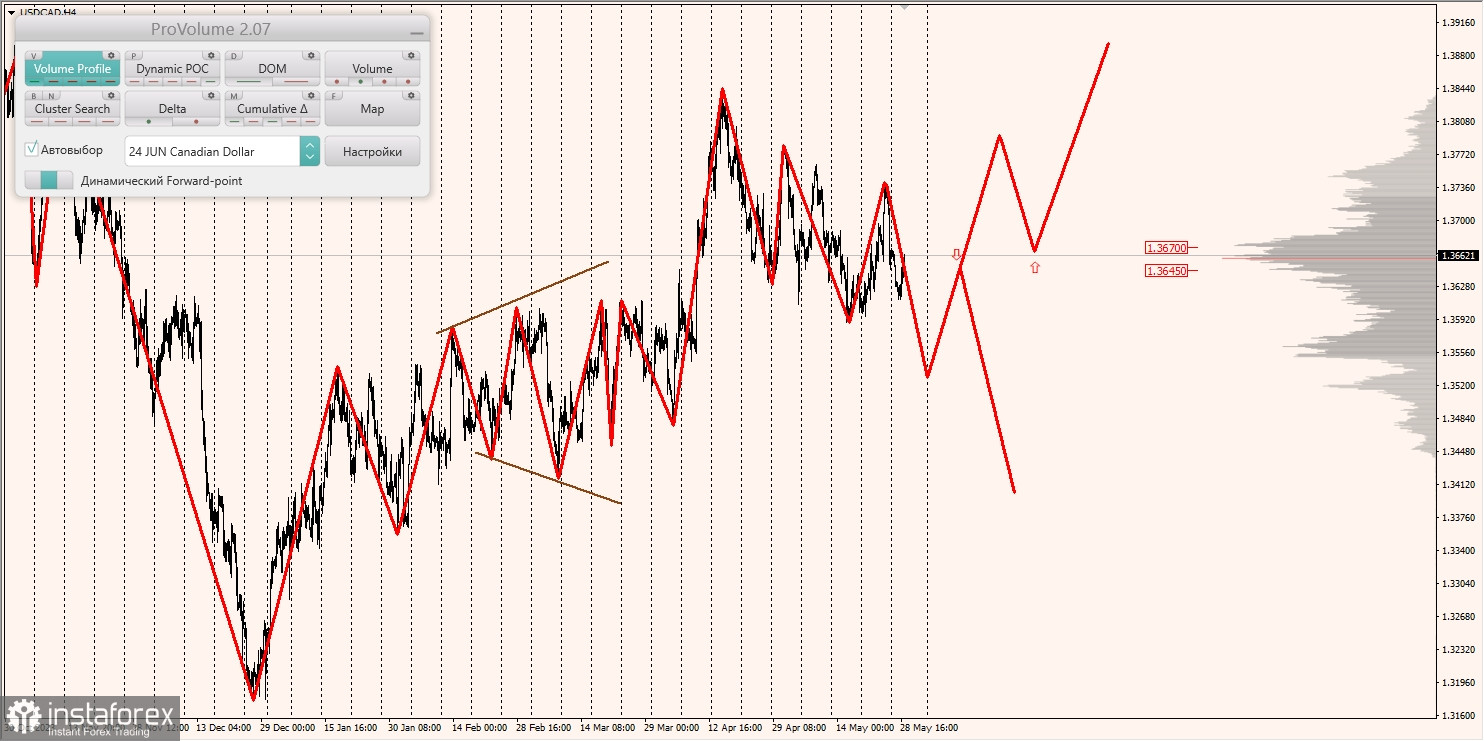
Task: Minimize the ProVolume 2.07 panel
Action: click(x=417, y=33)
